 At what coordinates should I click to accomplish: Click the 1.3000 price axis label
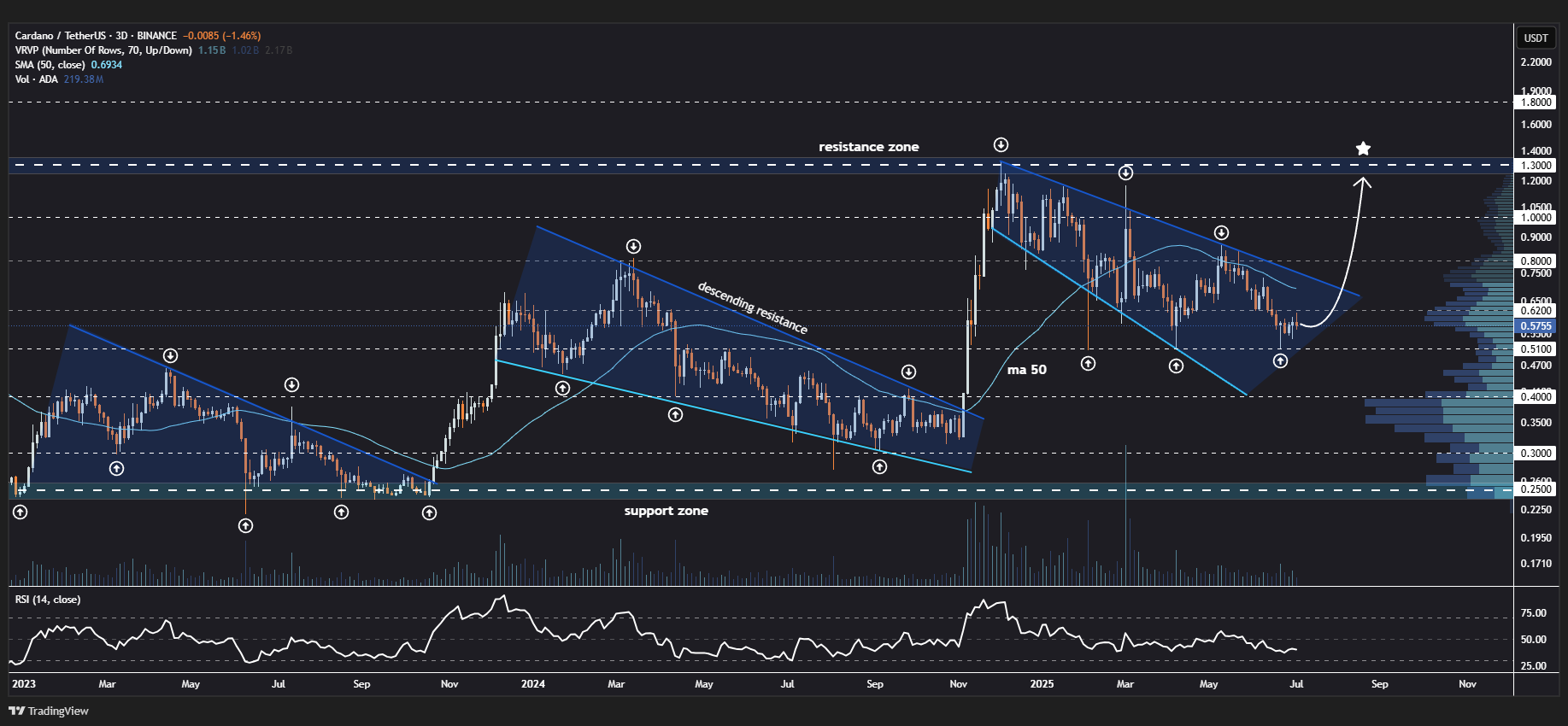[x=1536, y=166]
